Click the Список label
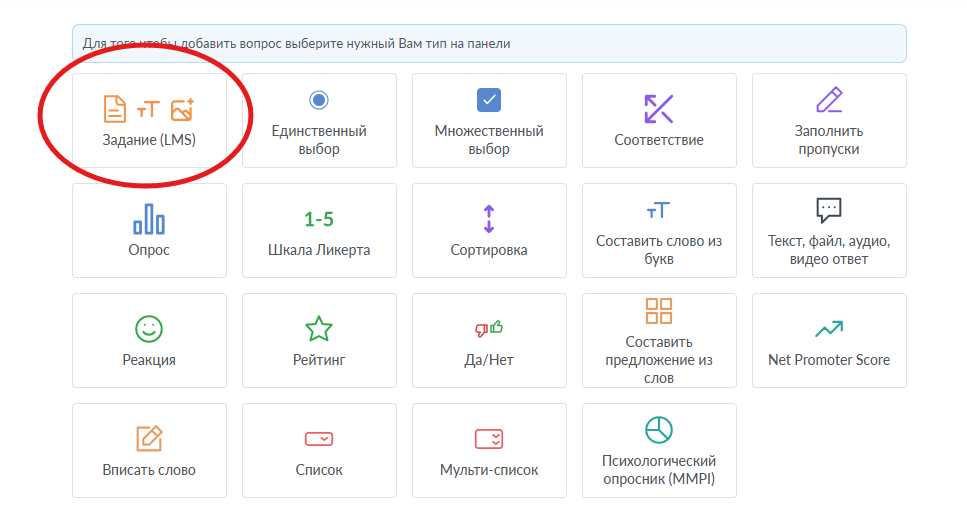Screen dimensions: 967x512 pyautogui.click(x=319, y=470)
